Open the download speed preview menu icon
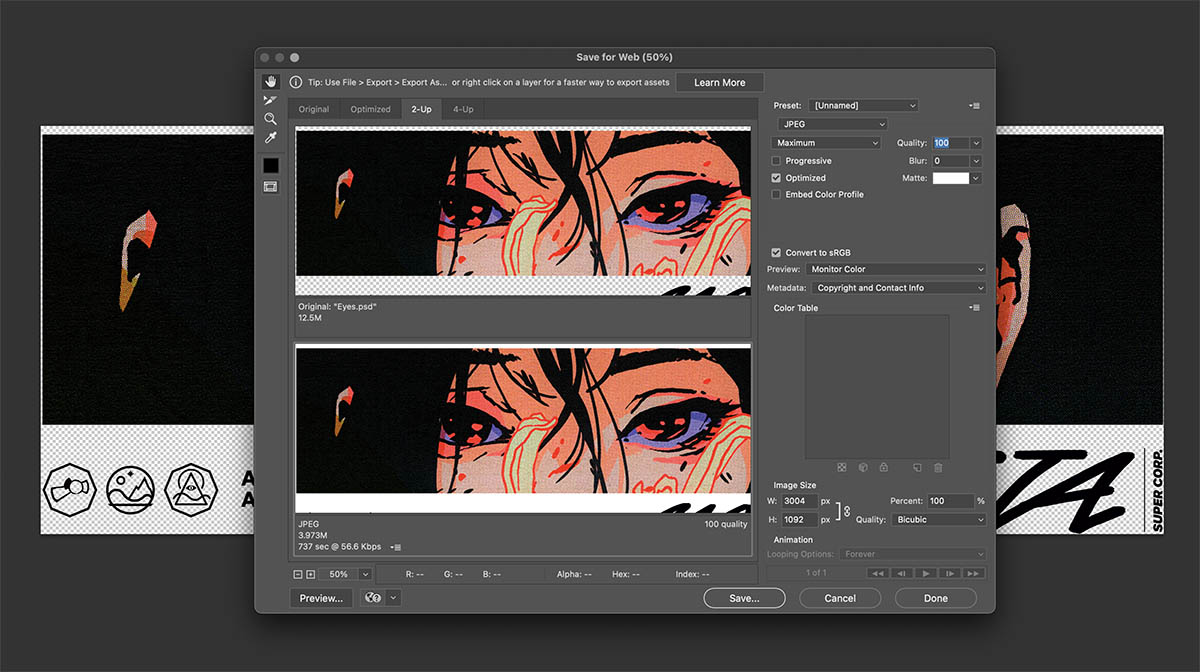The image size is (1200, 672). (x=396, y=547)
